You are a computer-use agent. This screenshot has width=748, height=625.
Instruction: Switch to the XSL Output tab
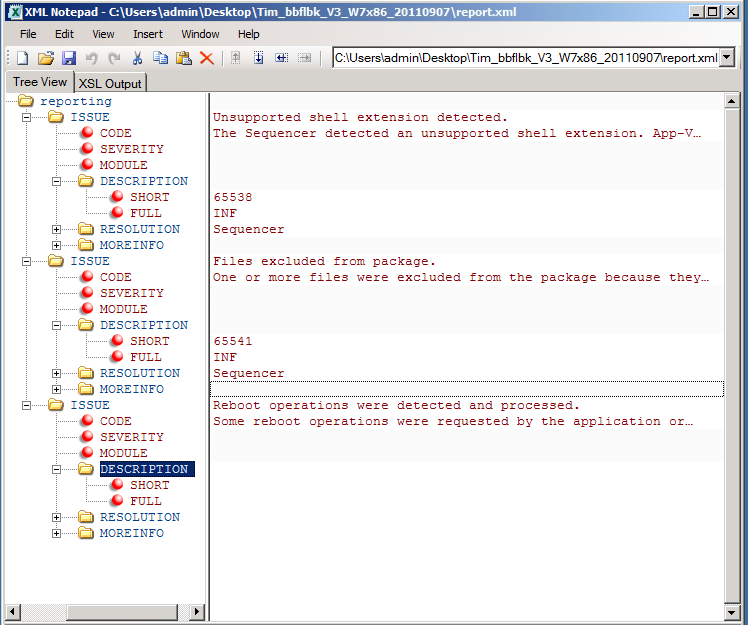(110, 83)
